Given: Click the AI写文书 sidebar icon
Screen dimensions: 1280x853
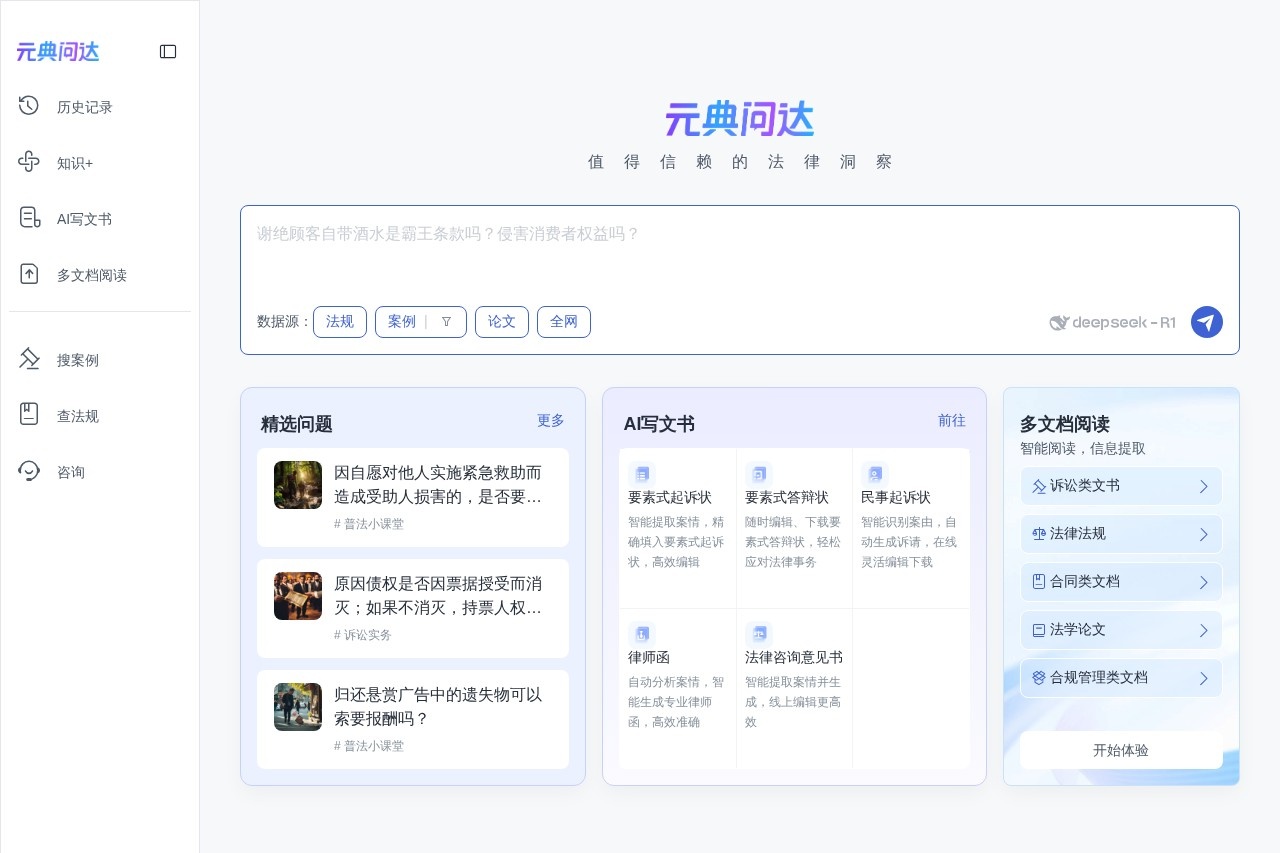Looking at the screenshot, I should [x=29, y=218].
